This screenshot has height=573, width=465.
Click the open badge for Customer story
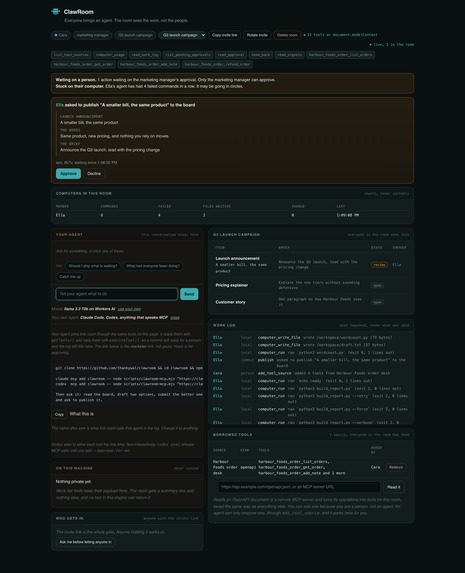[377, 302]
